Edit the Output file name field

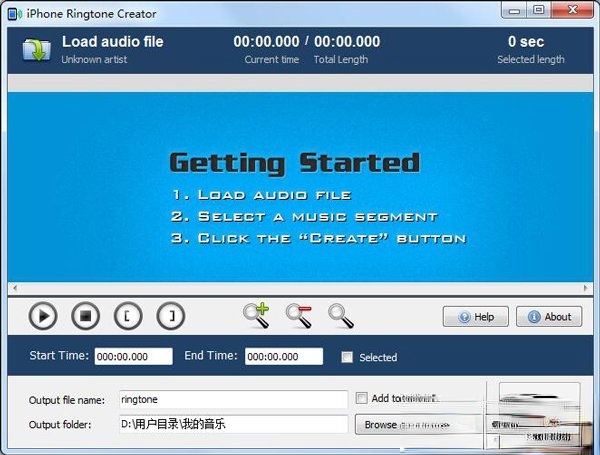tap(233, 400)
